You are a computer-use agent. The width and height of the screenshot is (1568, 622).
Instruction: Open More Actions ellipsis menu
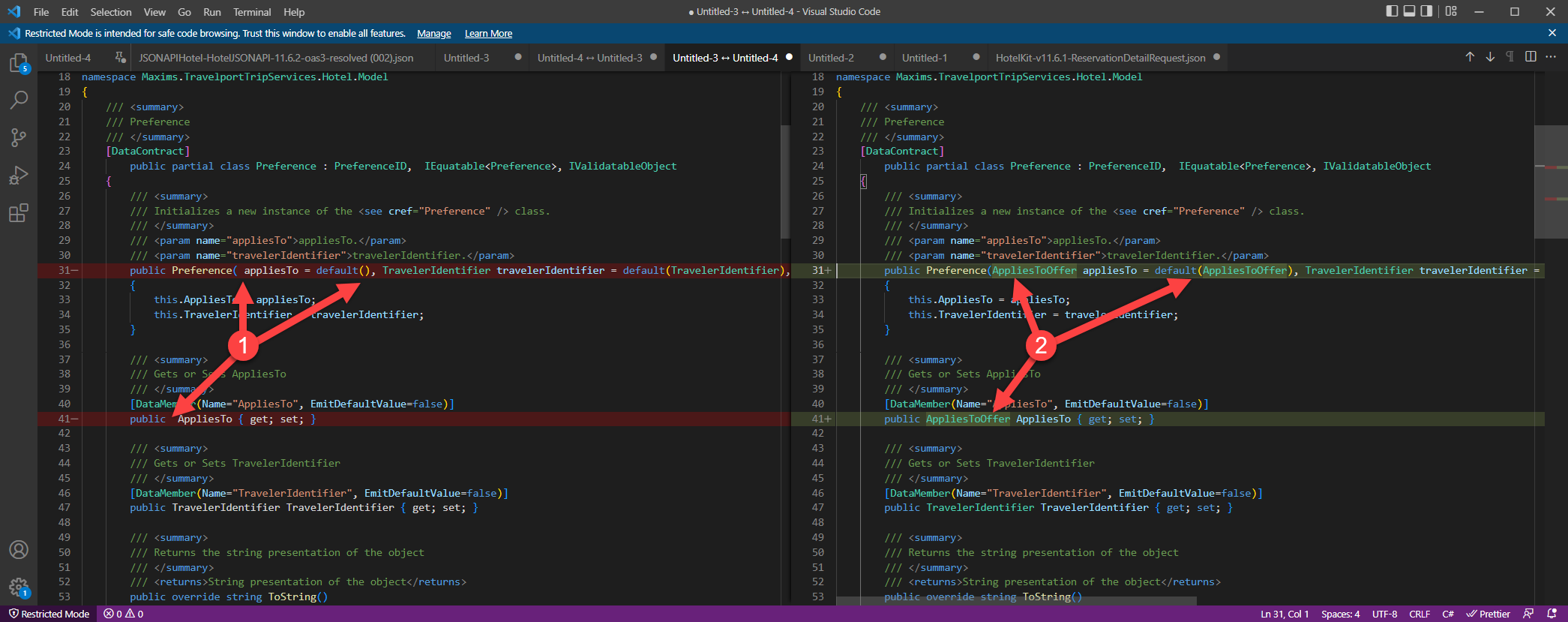point(1551,57)
